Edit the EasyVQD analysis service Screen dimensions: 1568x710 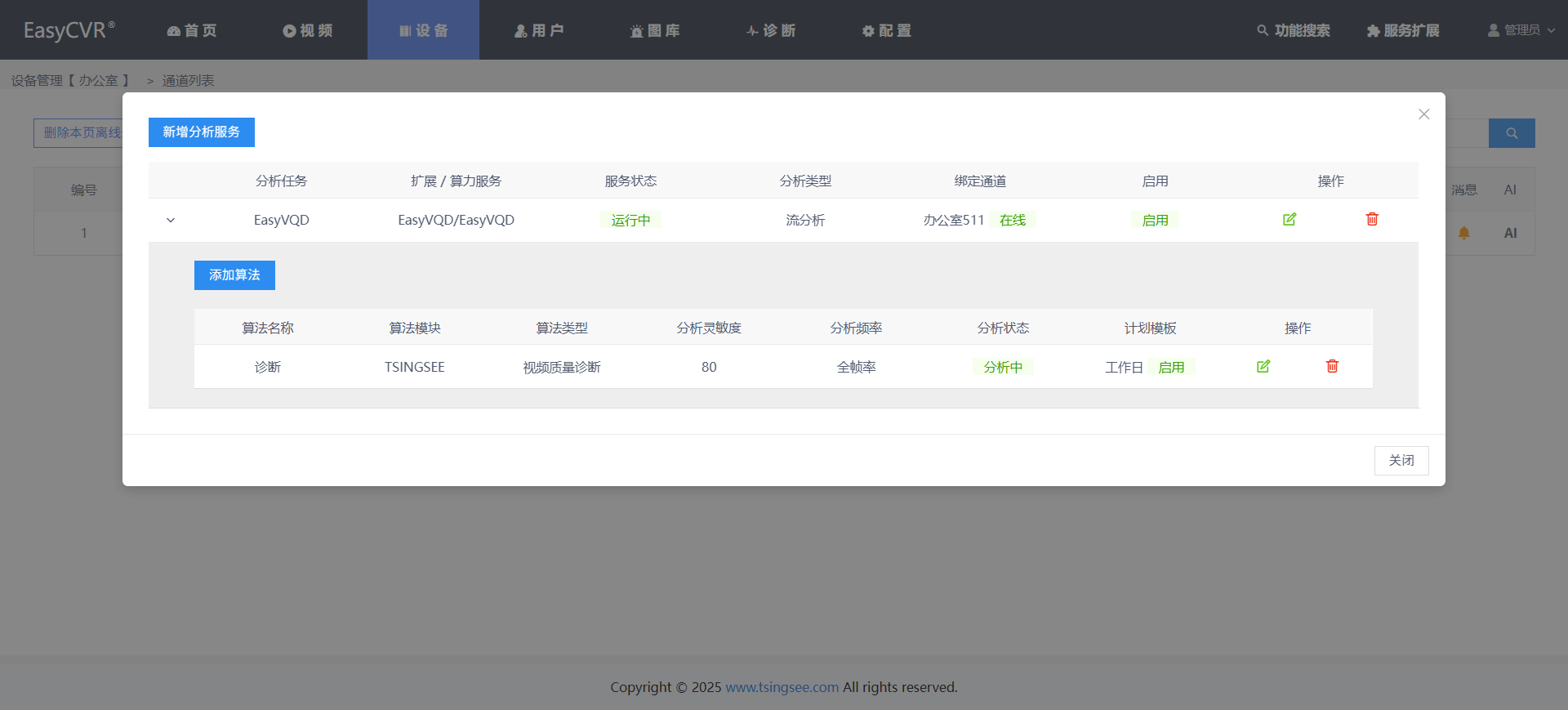1290,219
